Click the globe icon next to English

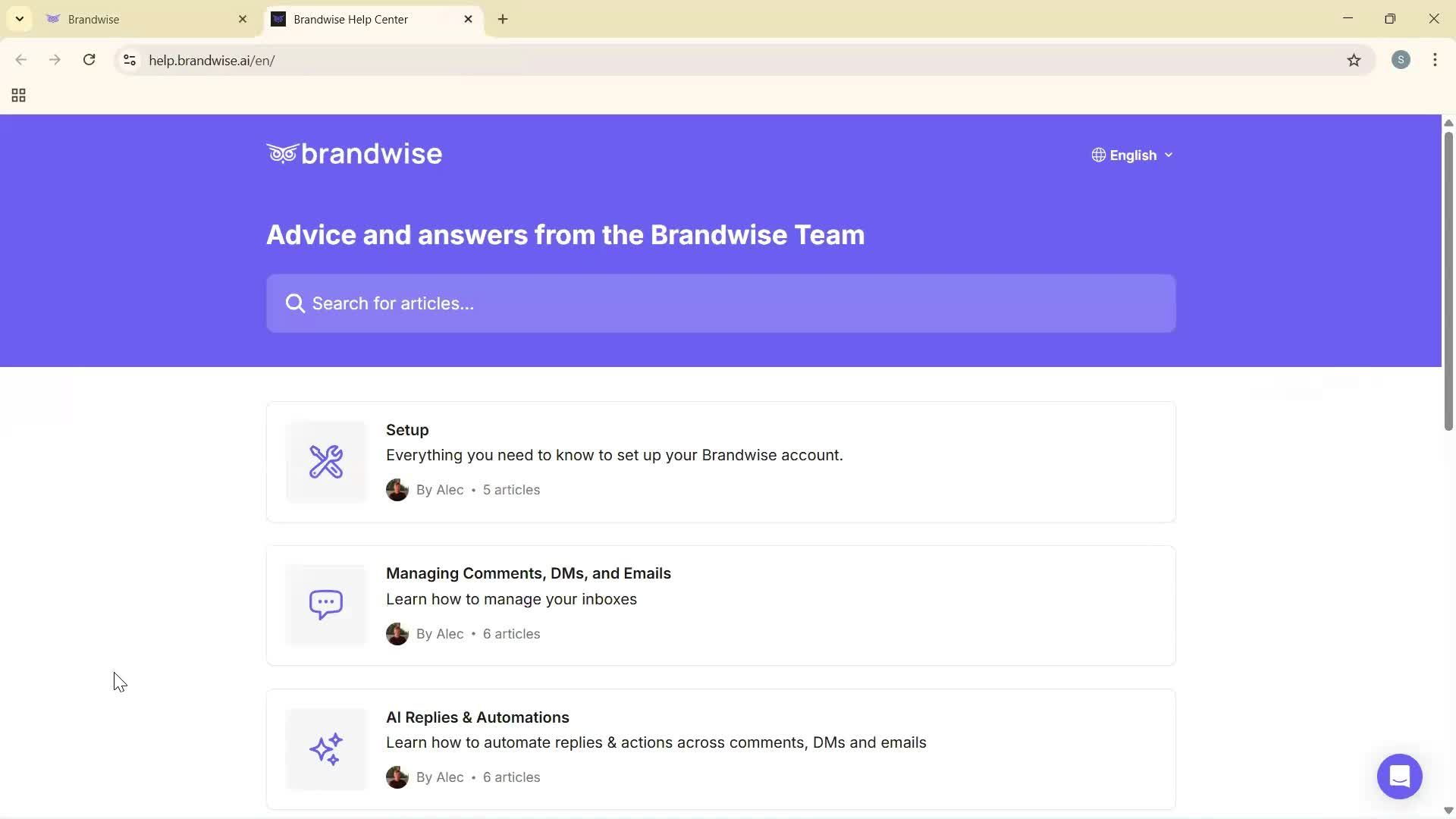[1099, 155]
